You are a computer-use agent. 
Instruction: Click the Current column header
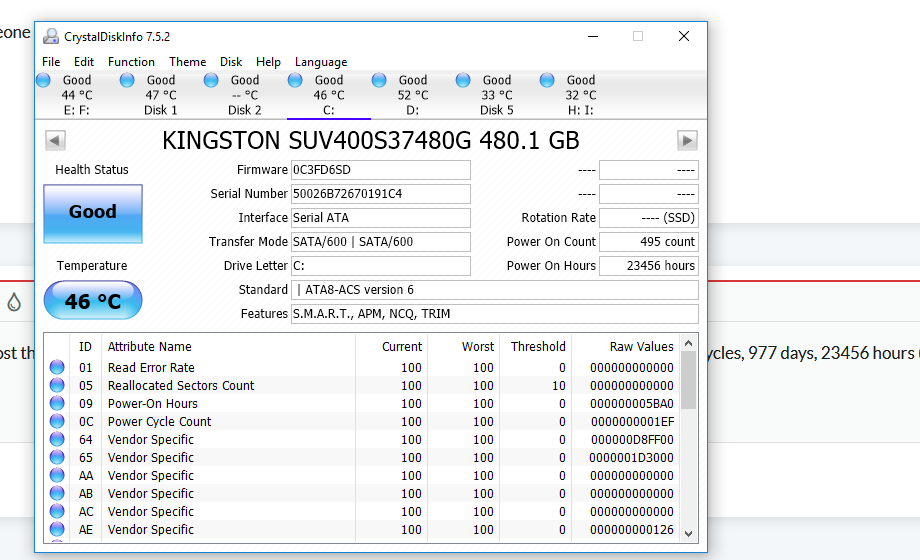click(402, 346)
